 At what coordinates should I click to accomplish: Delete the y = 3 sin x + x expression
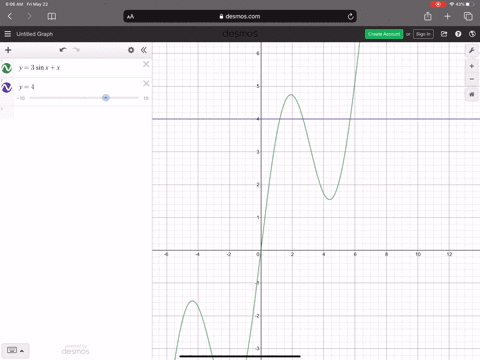click(x=146, y=64)
